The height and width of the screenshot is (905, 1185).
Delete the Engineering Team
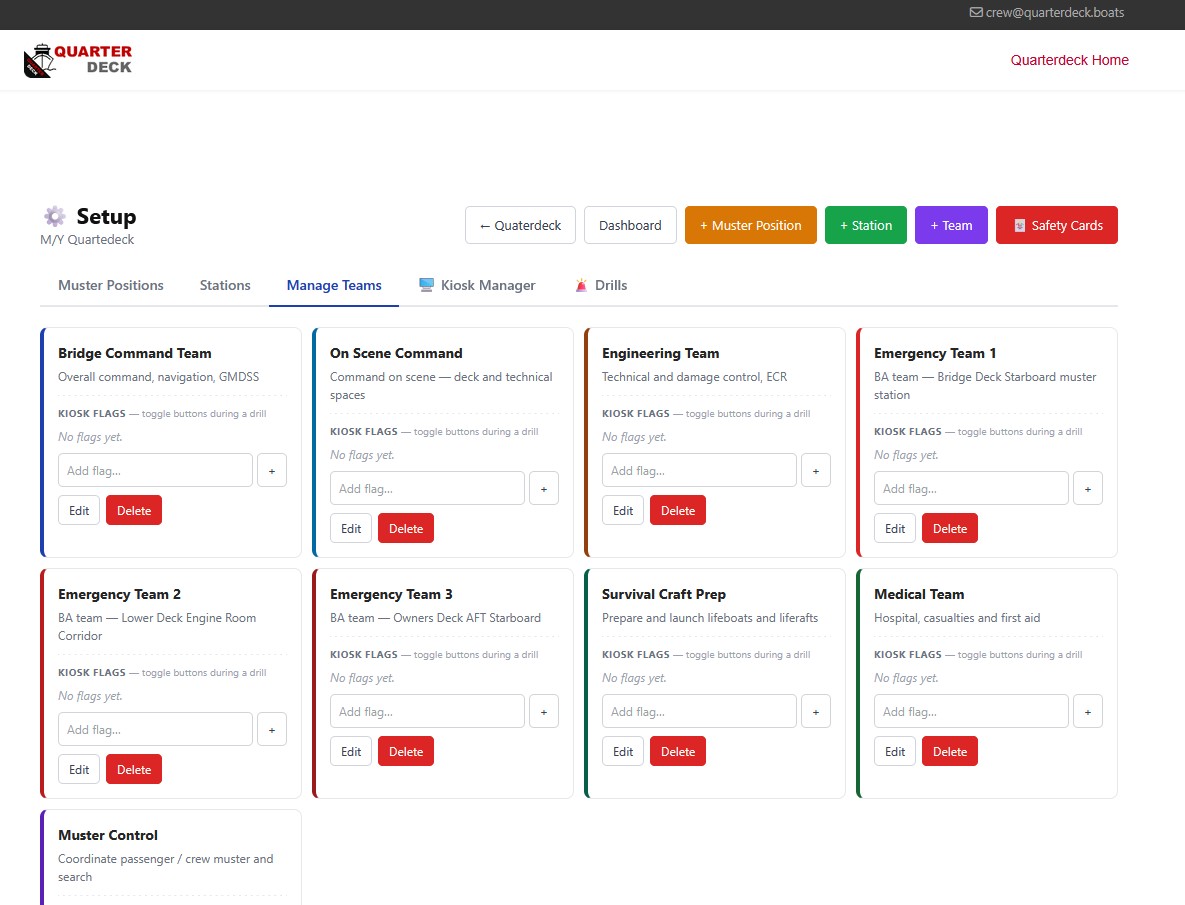[x=678, y=511]
